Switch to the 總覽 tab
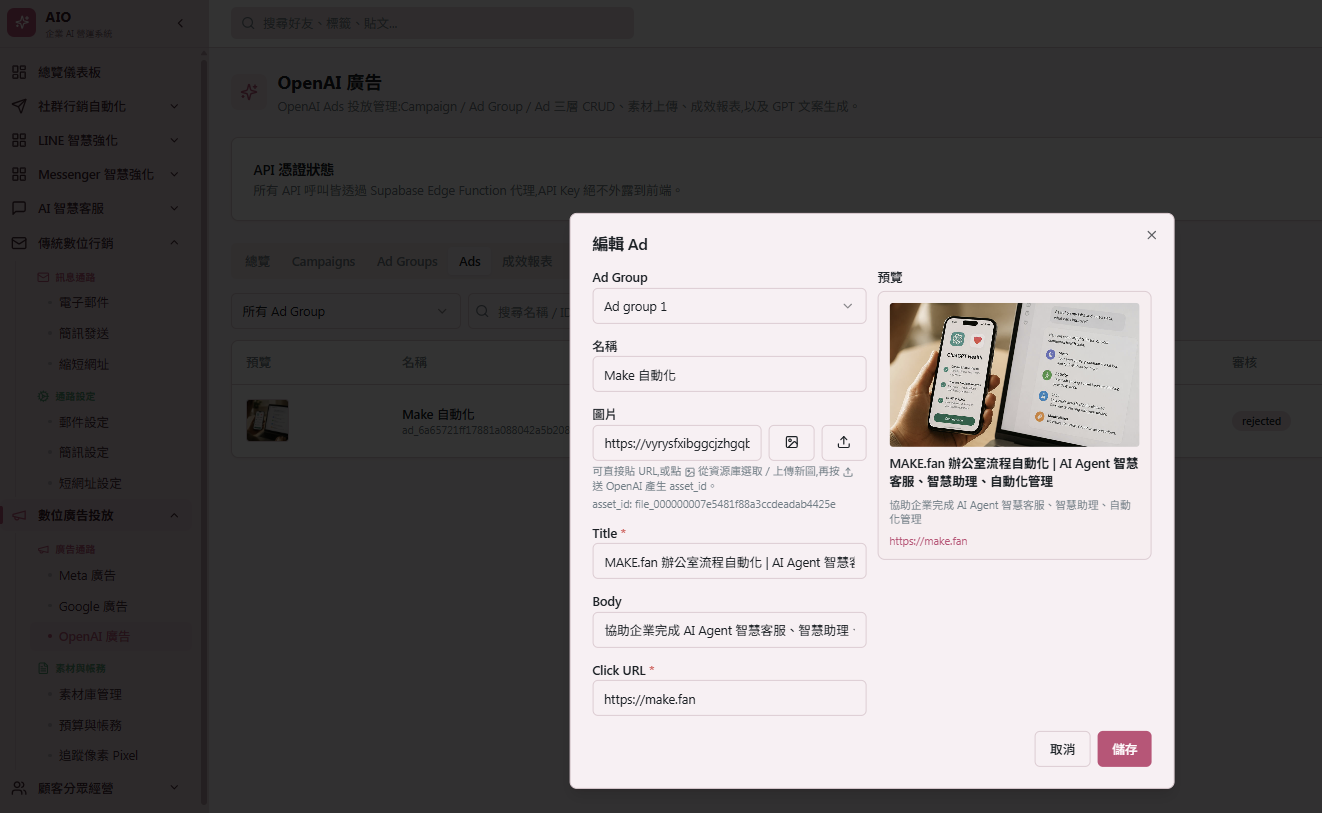 [x=258, y=262]
